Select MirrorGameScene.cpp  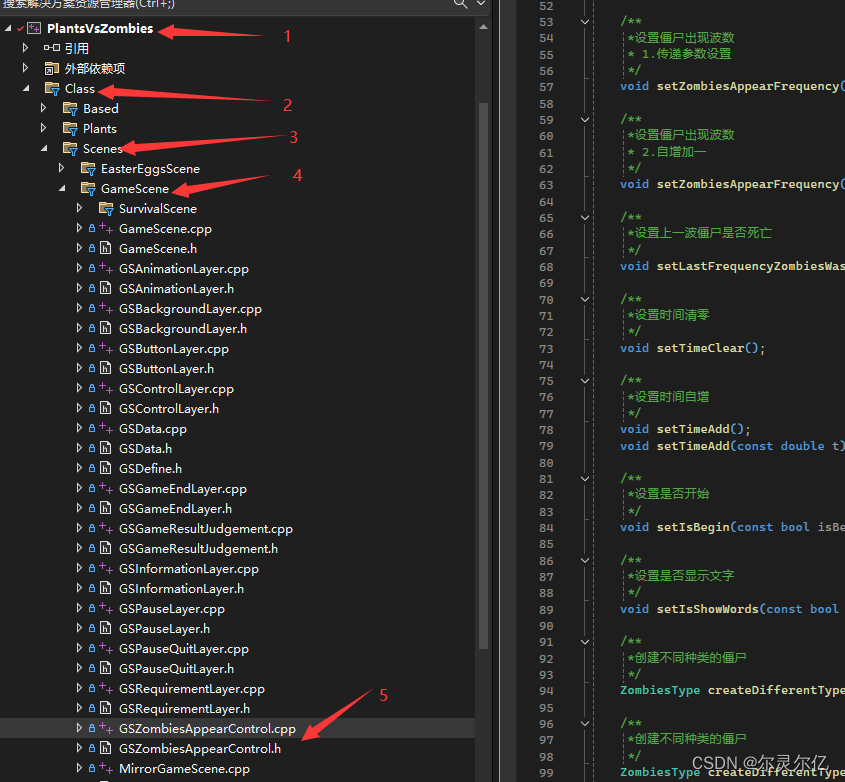click(x=184, y=769)
